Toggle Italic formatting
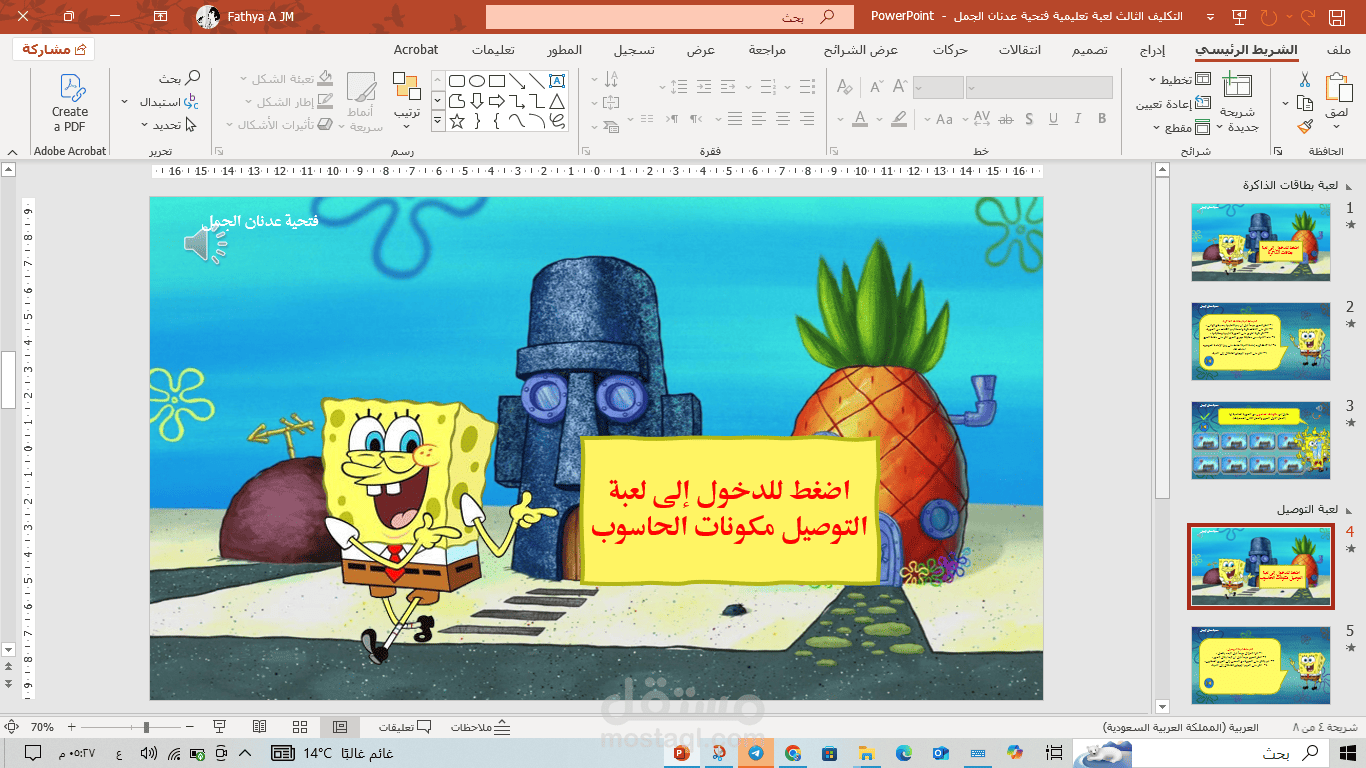 (x=1078, y=119)
